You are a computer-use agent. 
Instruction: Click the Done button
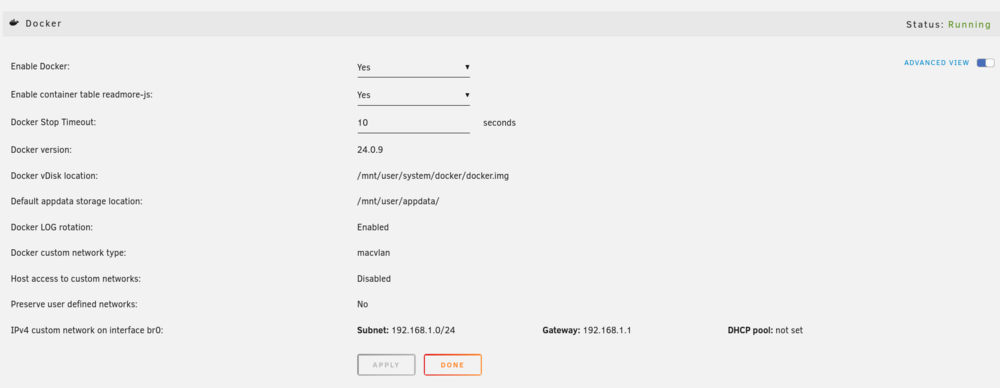[x=452, y=365]
